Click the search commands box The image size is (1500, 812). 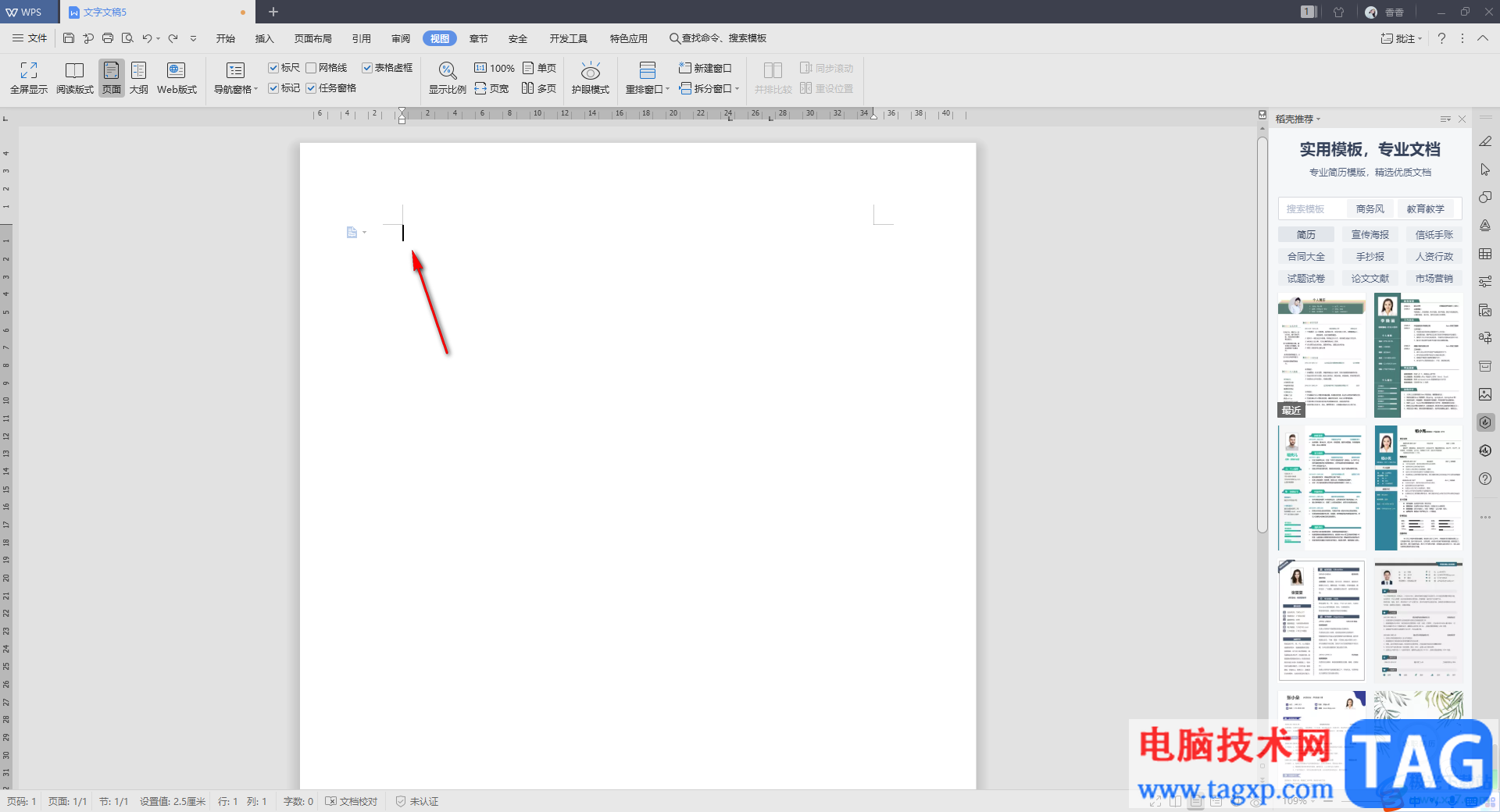point(719,38)
